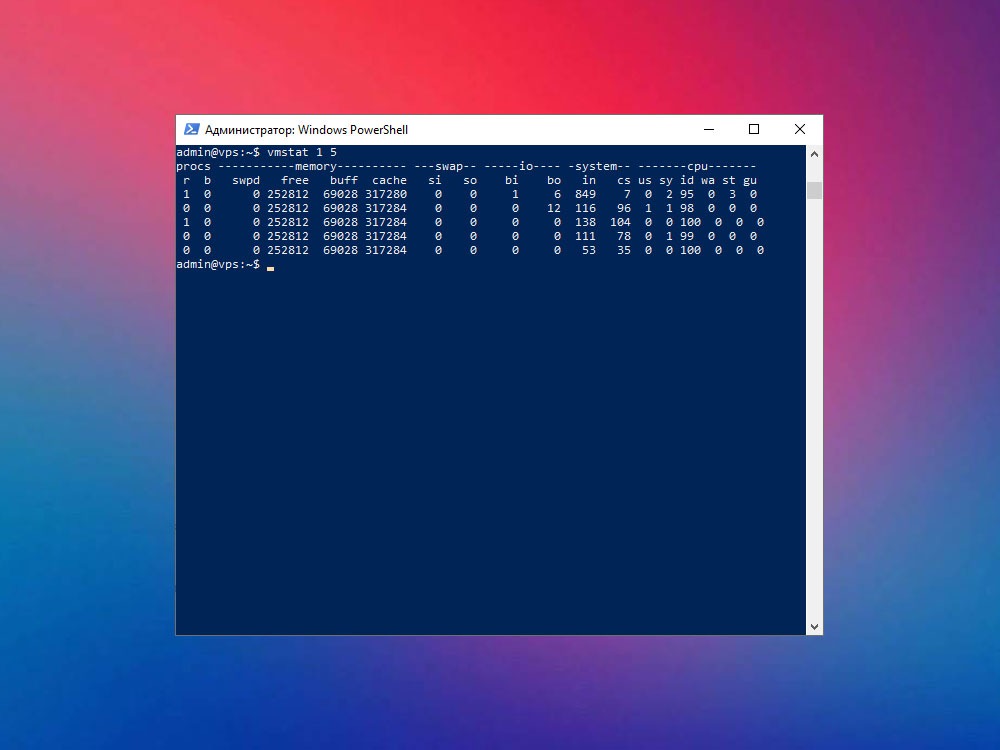Click the 'swpd' column label
The height and width of the screenshot is (750, 1000).
246,180
